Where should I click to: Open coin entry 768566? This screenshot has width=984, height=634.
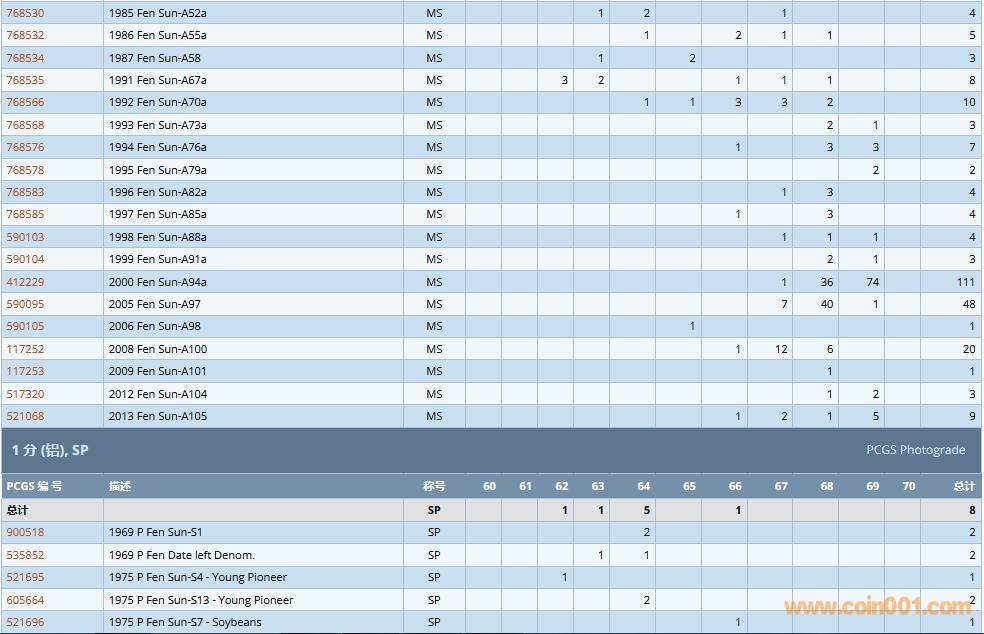click(x=25, y=102)
